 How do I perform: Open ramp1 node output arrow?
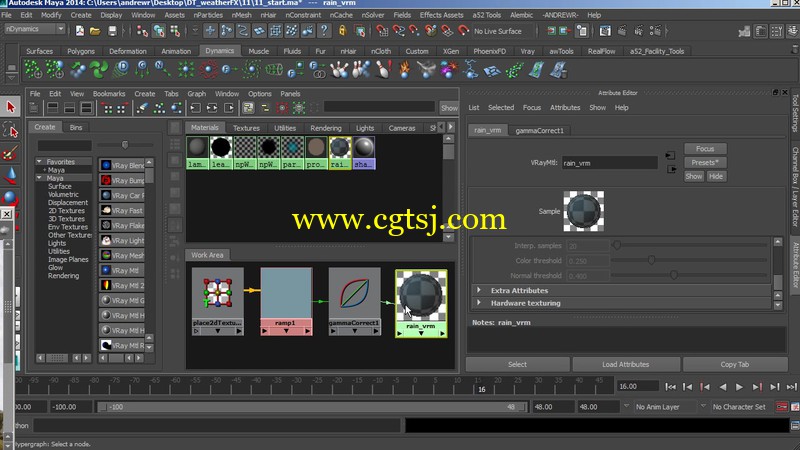[308, 331]
